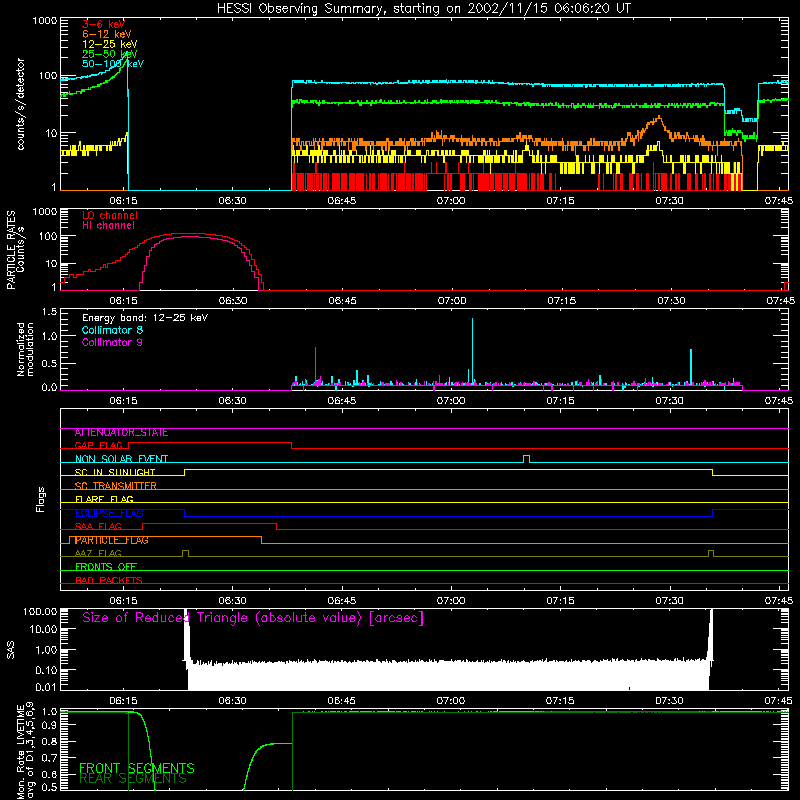
Task: Select the Collimator 8 legend label
Action: click(112, 330)
